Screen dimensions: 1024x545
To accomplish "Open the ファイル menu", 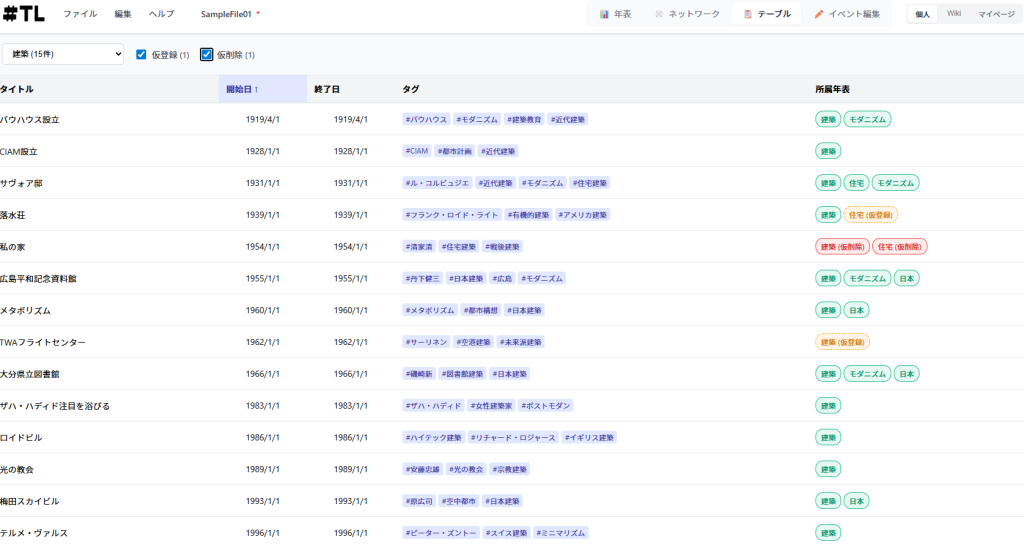I will (x=80, y=14).
